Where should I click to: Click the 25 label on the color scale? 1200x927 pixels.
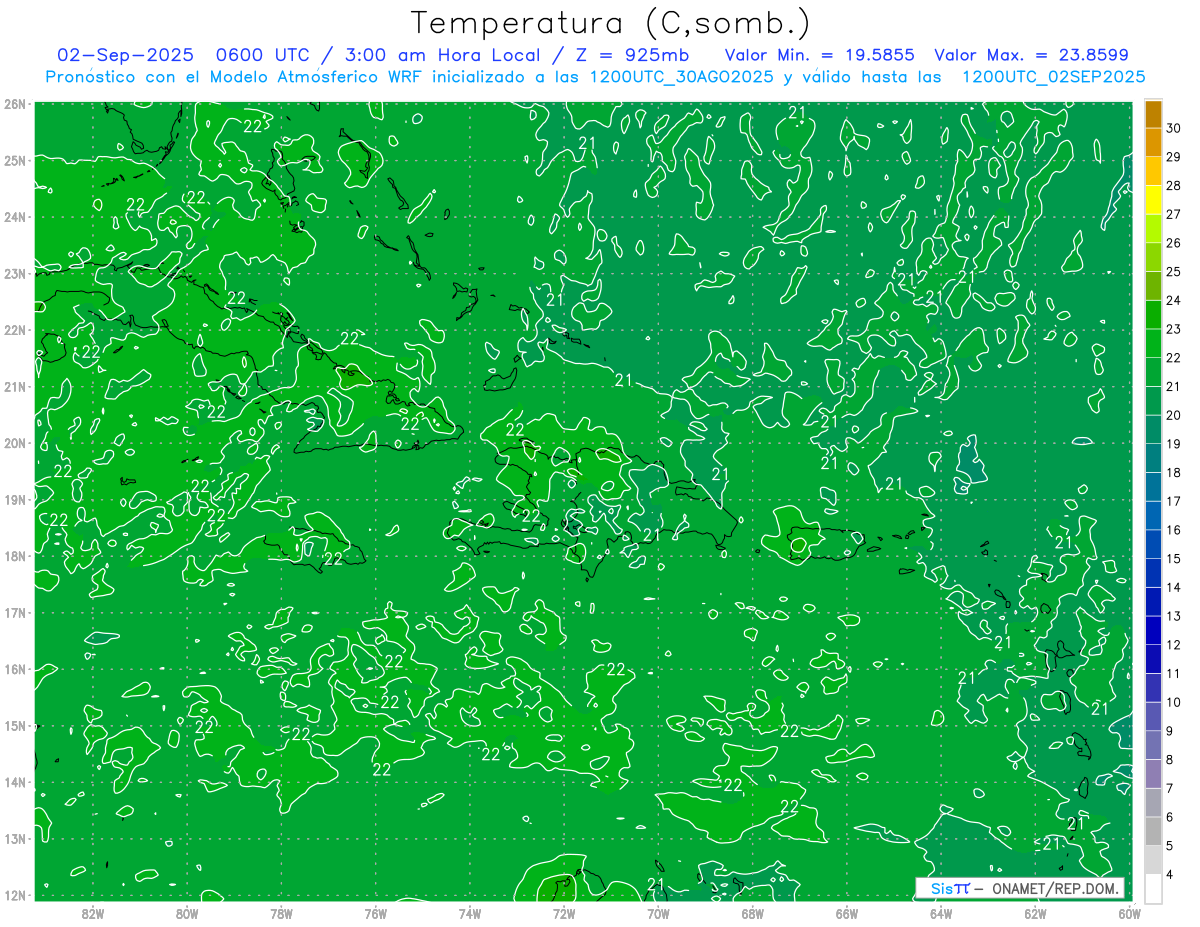point(1173,271)
